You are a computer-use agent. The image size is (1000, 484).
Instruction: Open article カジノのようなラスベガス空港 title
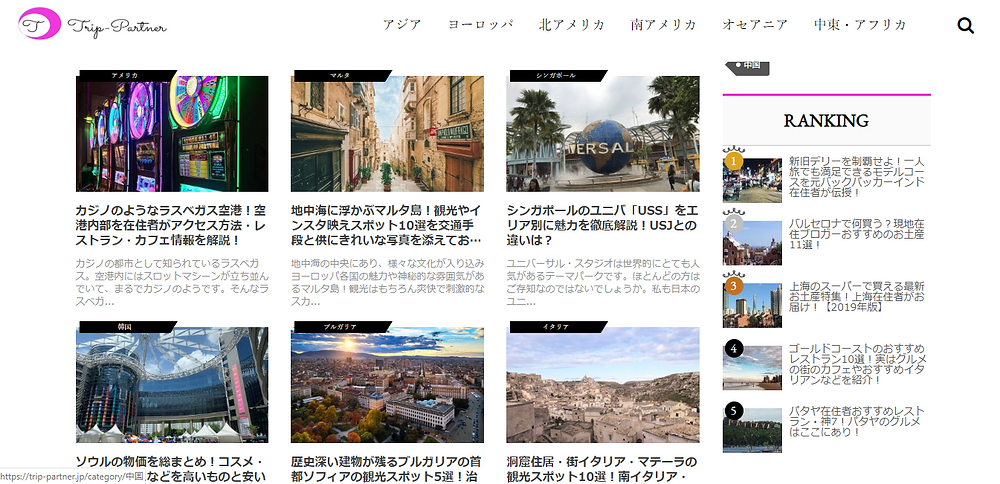(171, 225)
